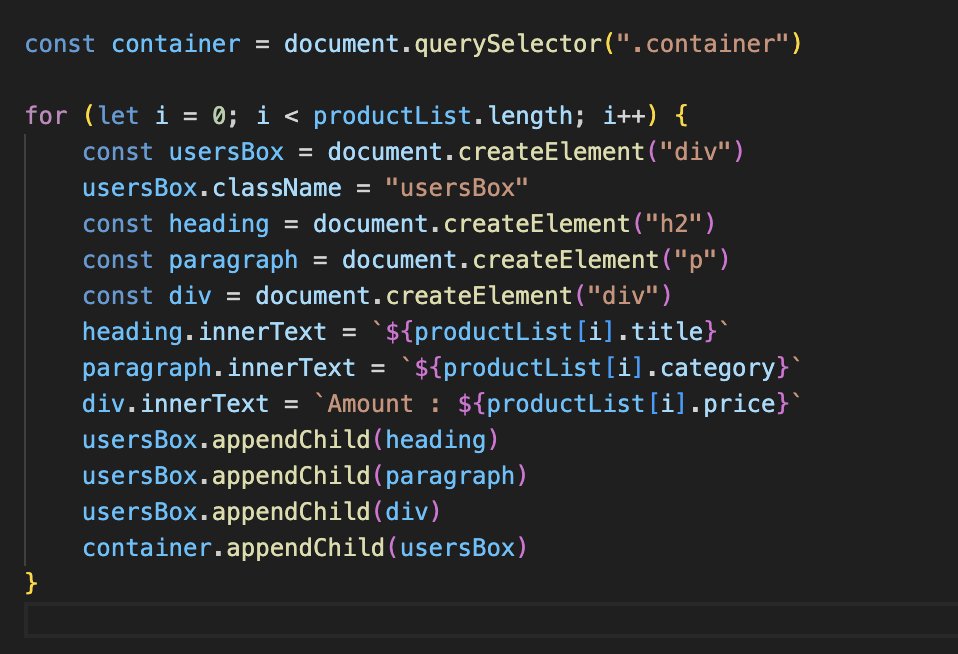Click 'heading' inside usersBox.appendChild(heading)
The width and height of the screenshot is (958, 654).
[x=436, y=440]
